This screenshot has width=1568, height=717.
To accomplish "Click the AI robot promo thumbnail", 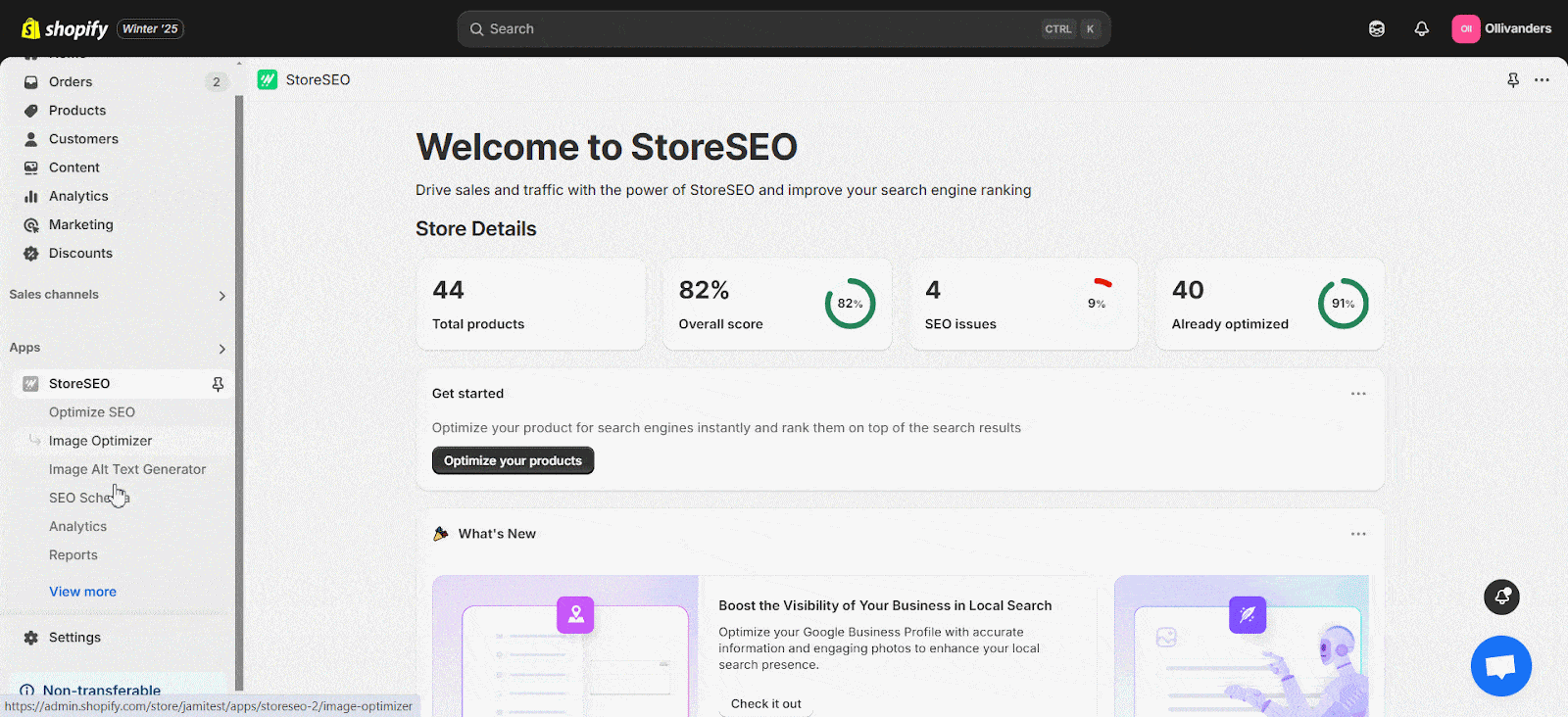I will pos(1242,645).
